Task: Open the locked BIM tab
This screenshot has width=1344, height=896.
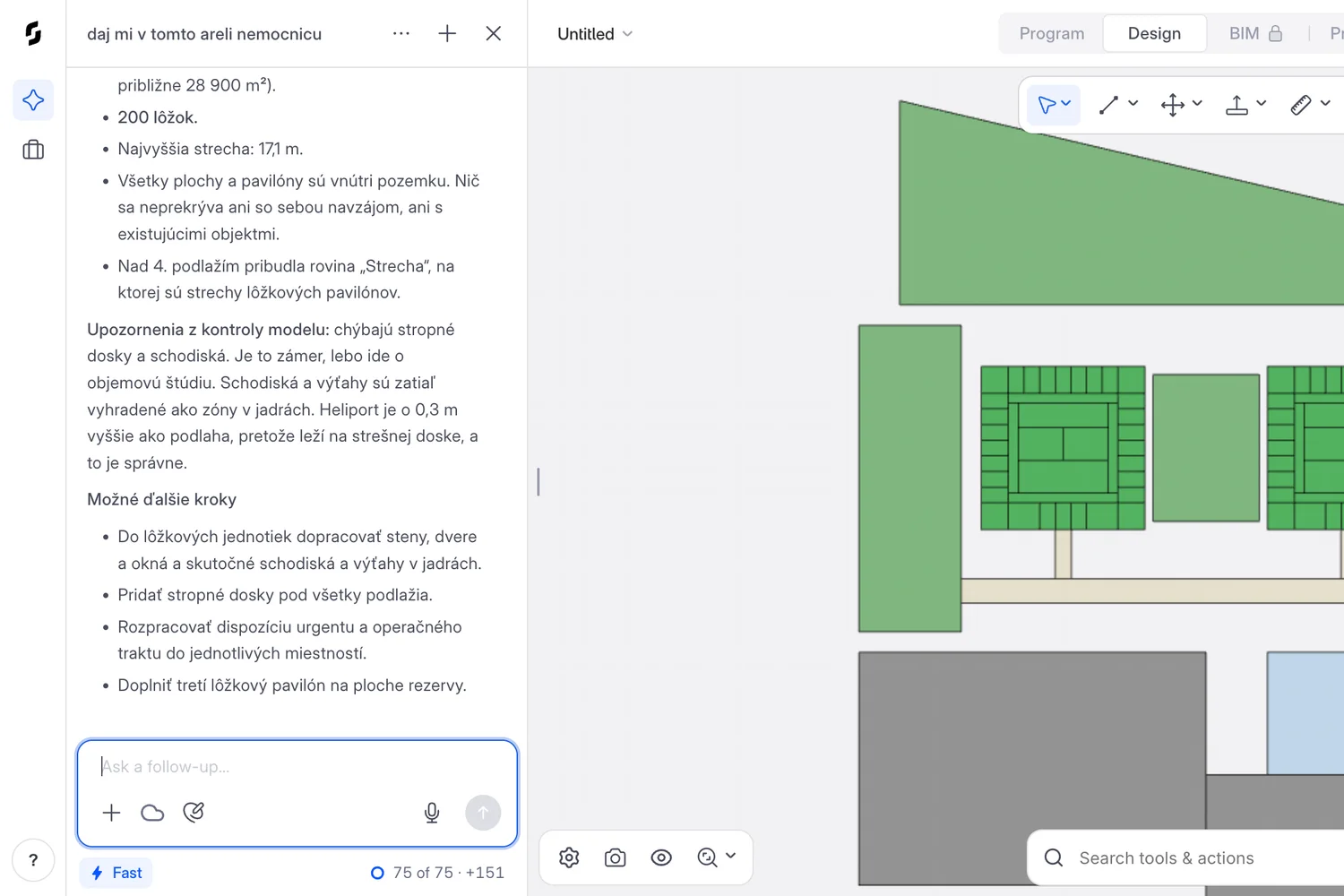Action: coord(1256,33)
